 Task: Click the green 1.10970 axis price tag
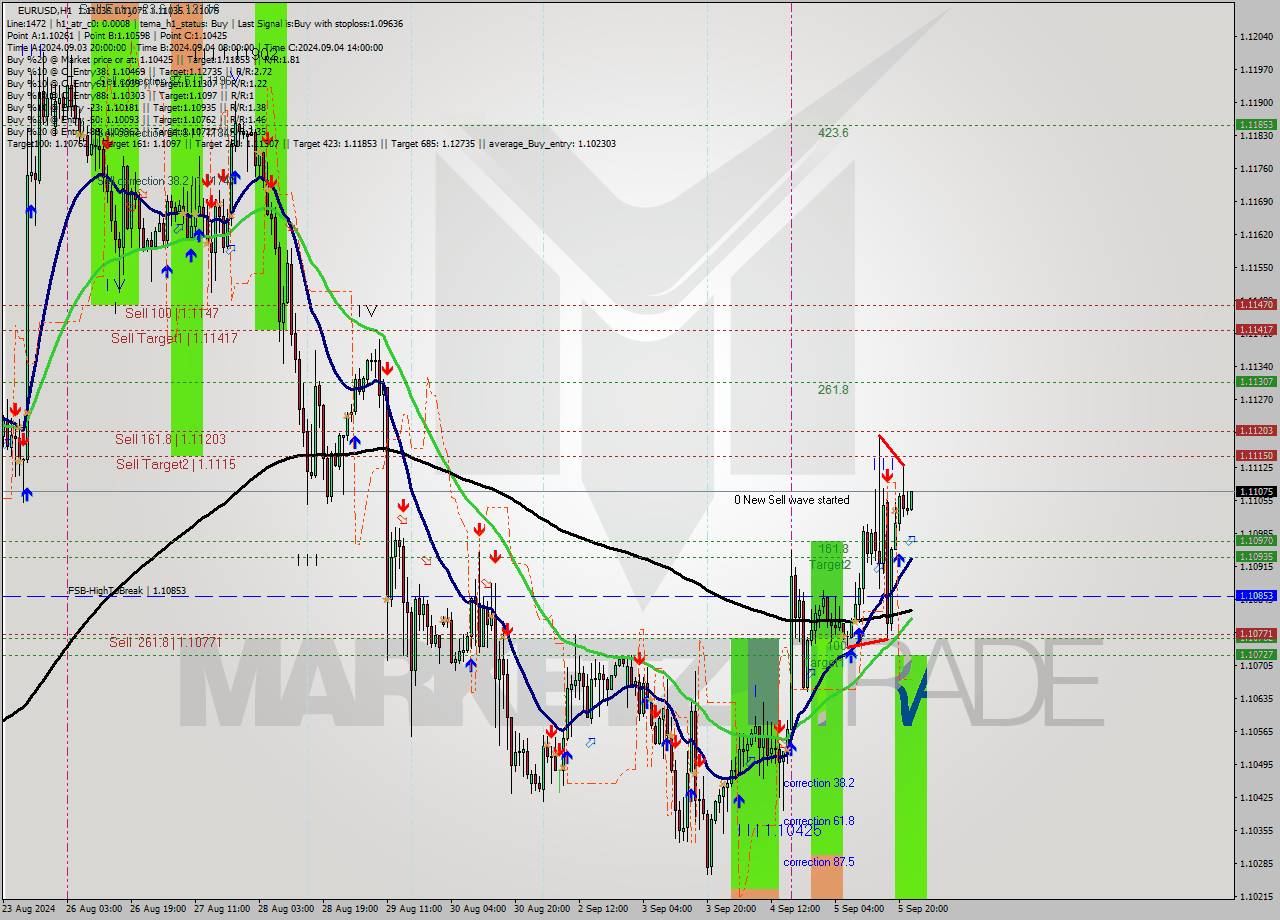tap(1256, 541)
